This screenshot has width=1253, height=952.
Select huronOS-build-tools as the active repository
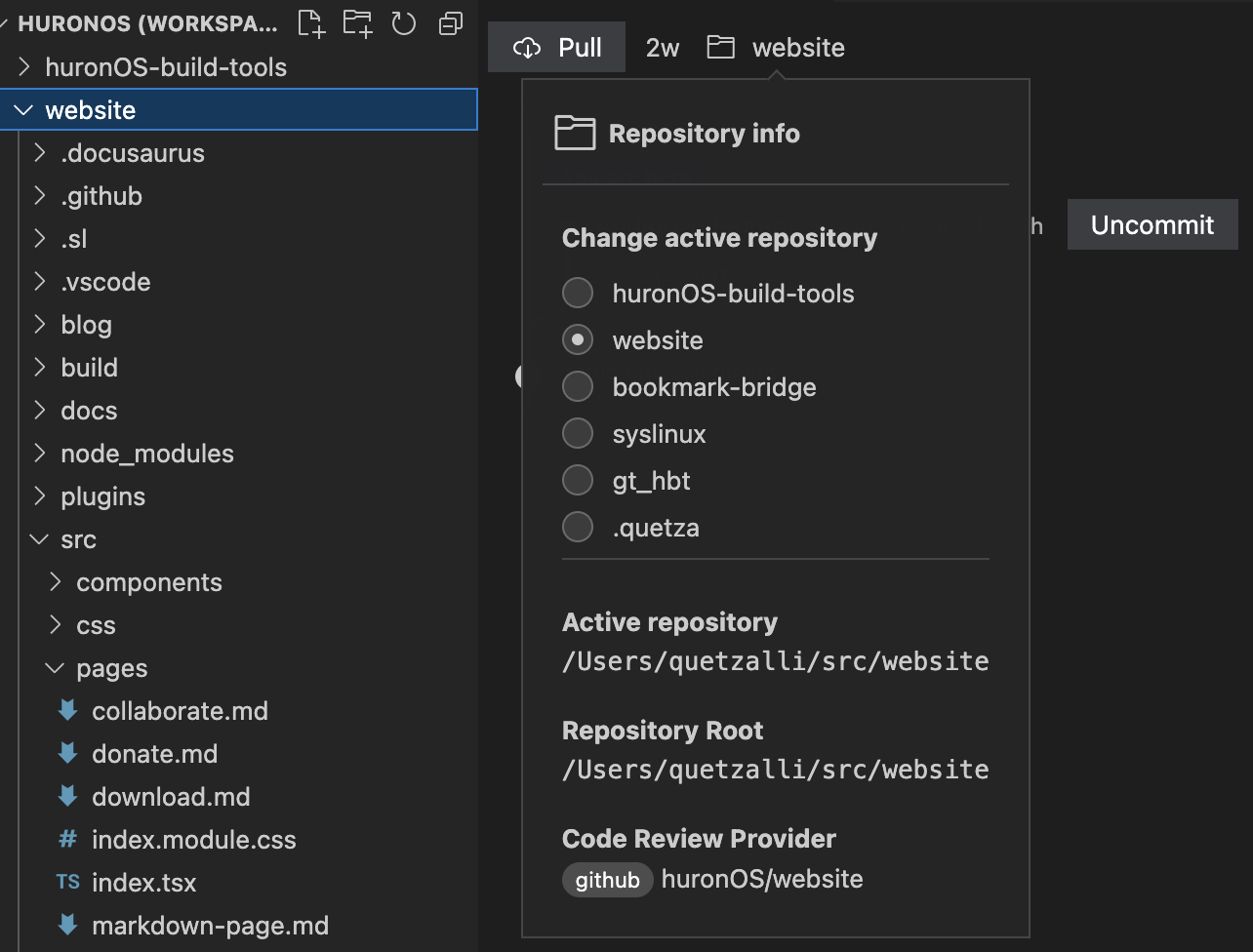578,293
